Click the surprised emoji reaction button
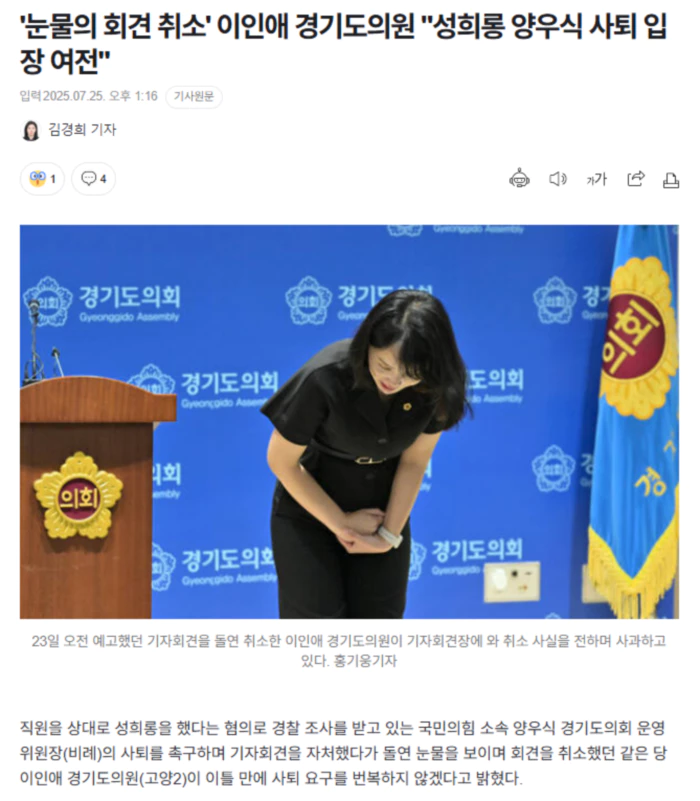 42,179
